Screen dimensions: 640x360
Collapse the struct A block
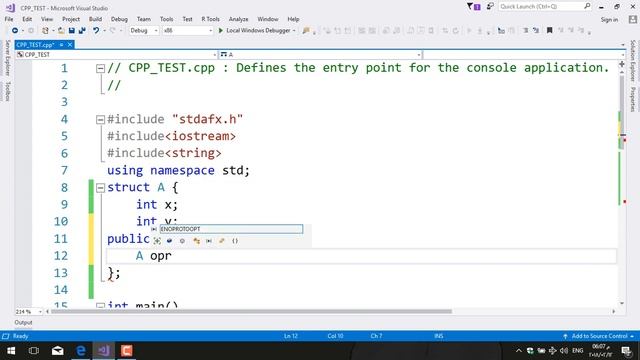click(100, 188)
